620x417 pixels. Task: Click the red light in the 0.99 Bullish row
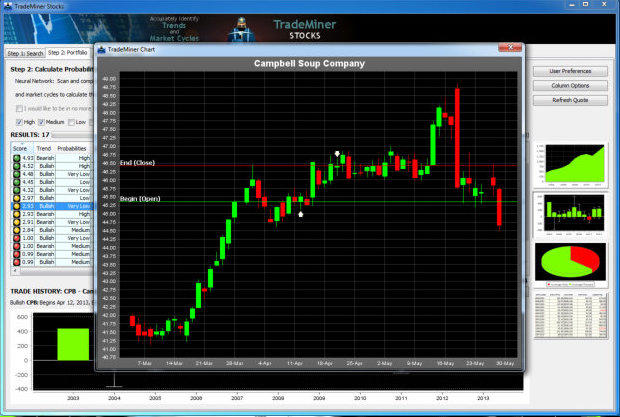[x=17, y=262]
